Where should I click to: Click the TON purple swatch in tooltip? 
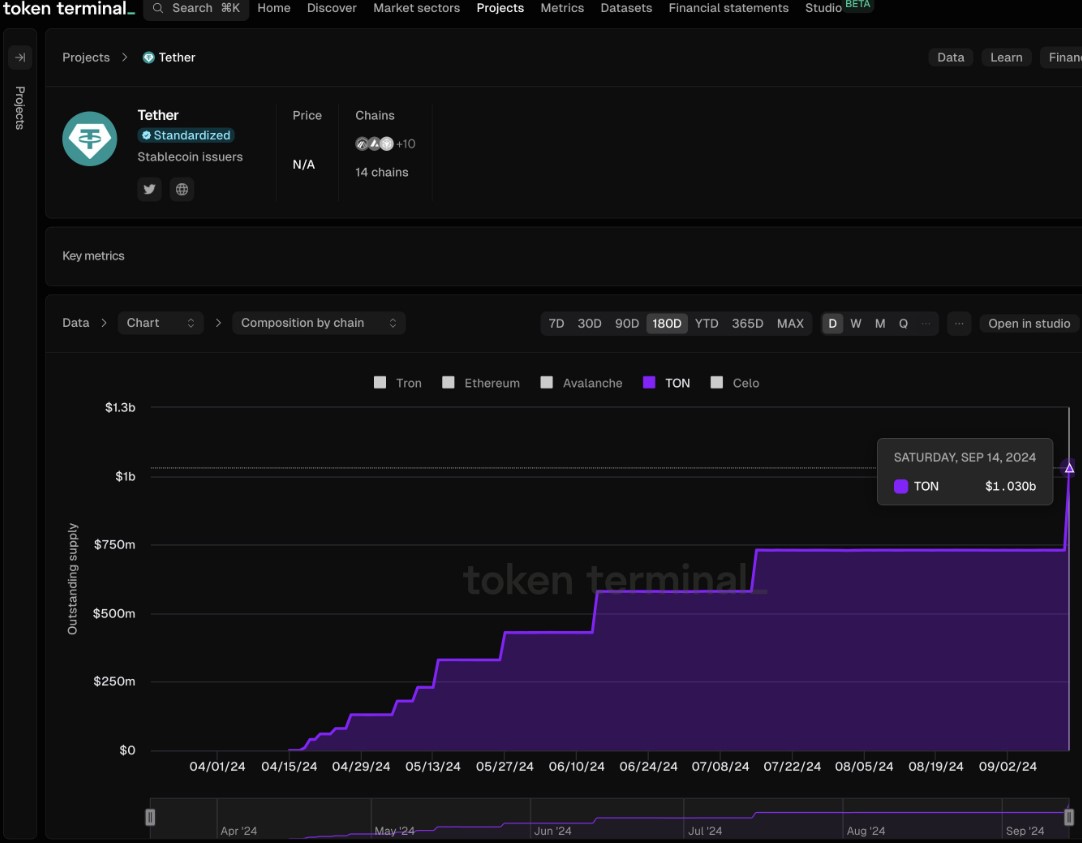pos(901,486)
